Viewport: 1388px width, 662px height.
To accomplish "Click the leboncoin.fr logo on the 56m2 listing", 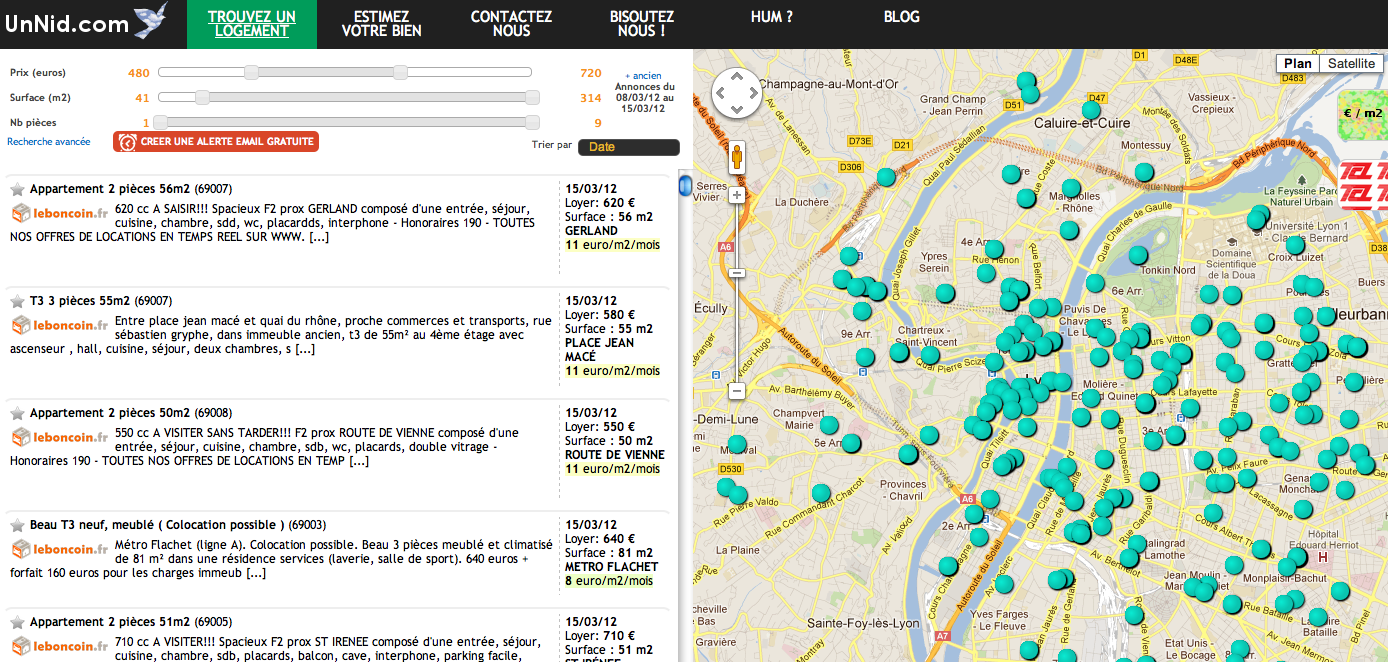I will point(60,213).
